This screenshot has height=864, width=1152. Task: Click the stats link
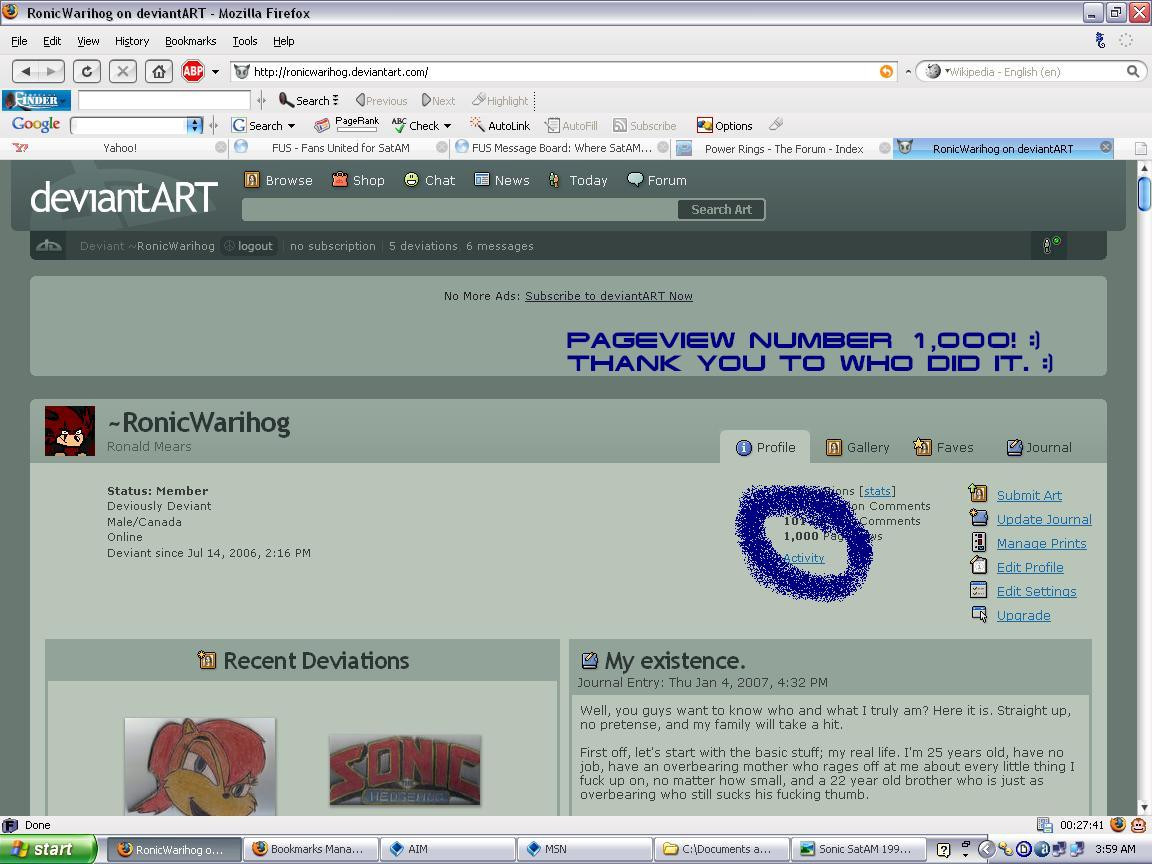[x=877, y=491]
